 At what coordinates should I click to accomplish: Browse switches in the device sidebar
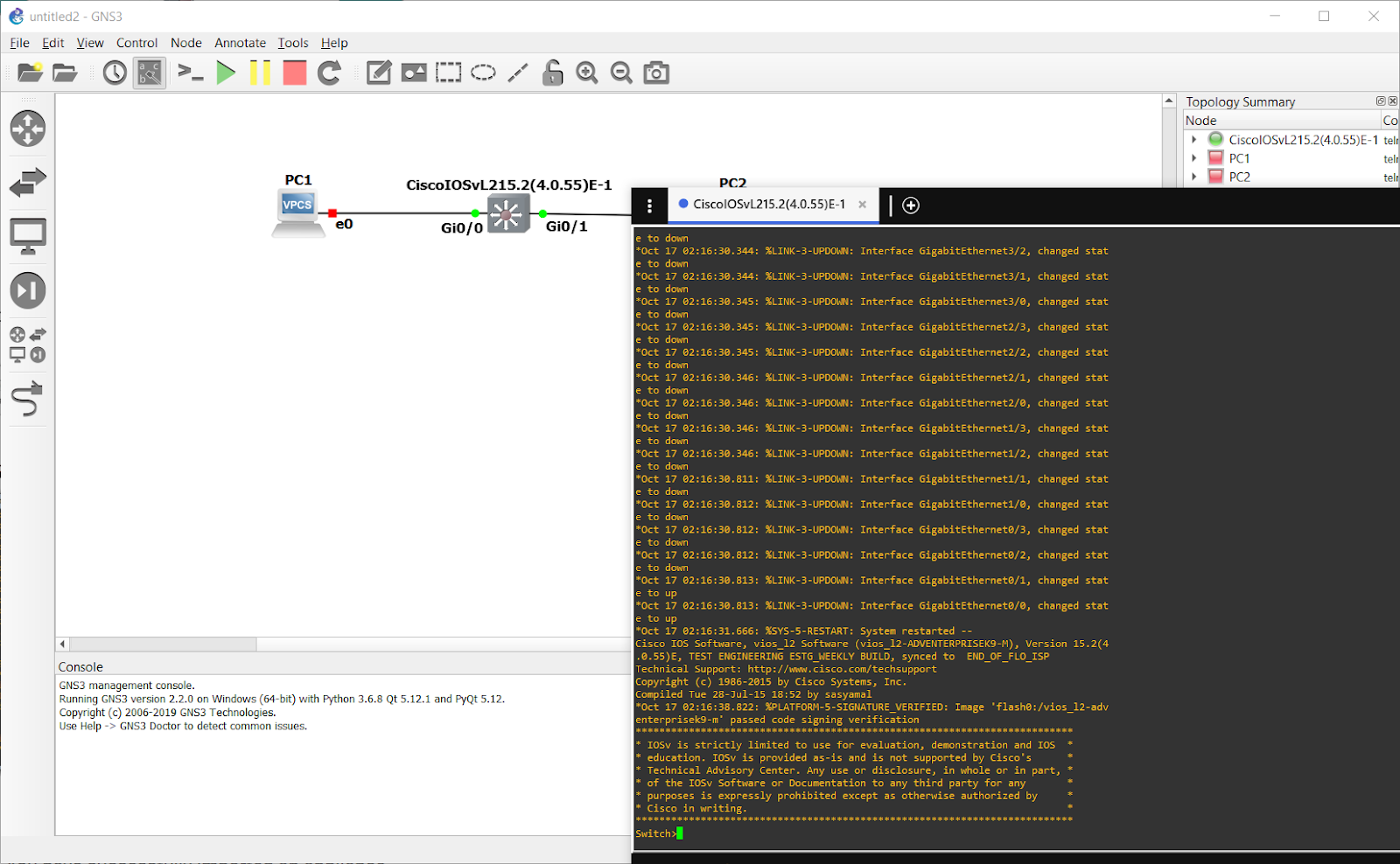coord(28,183)
